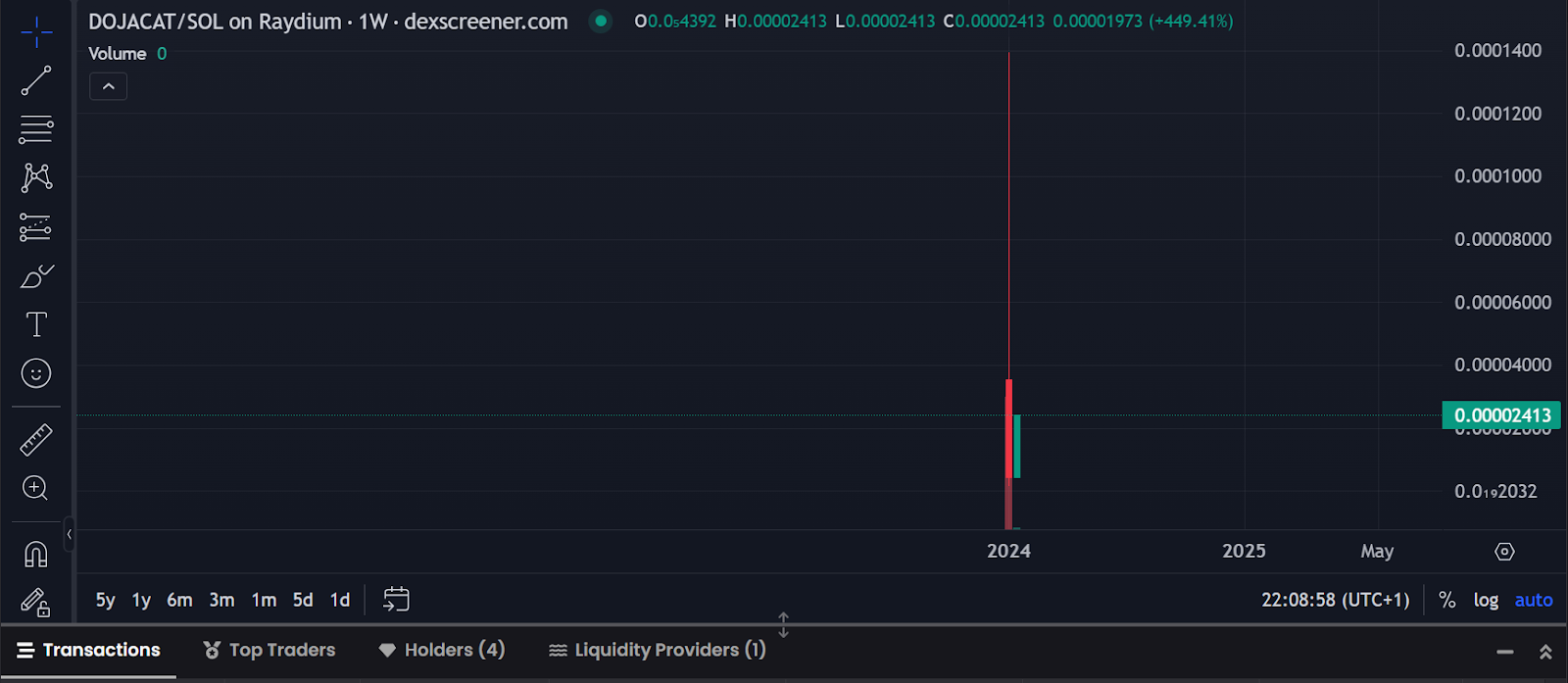
Task: Collapse the volume indicator legend chevron
Action: [109, 87]
